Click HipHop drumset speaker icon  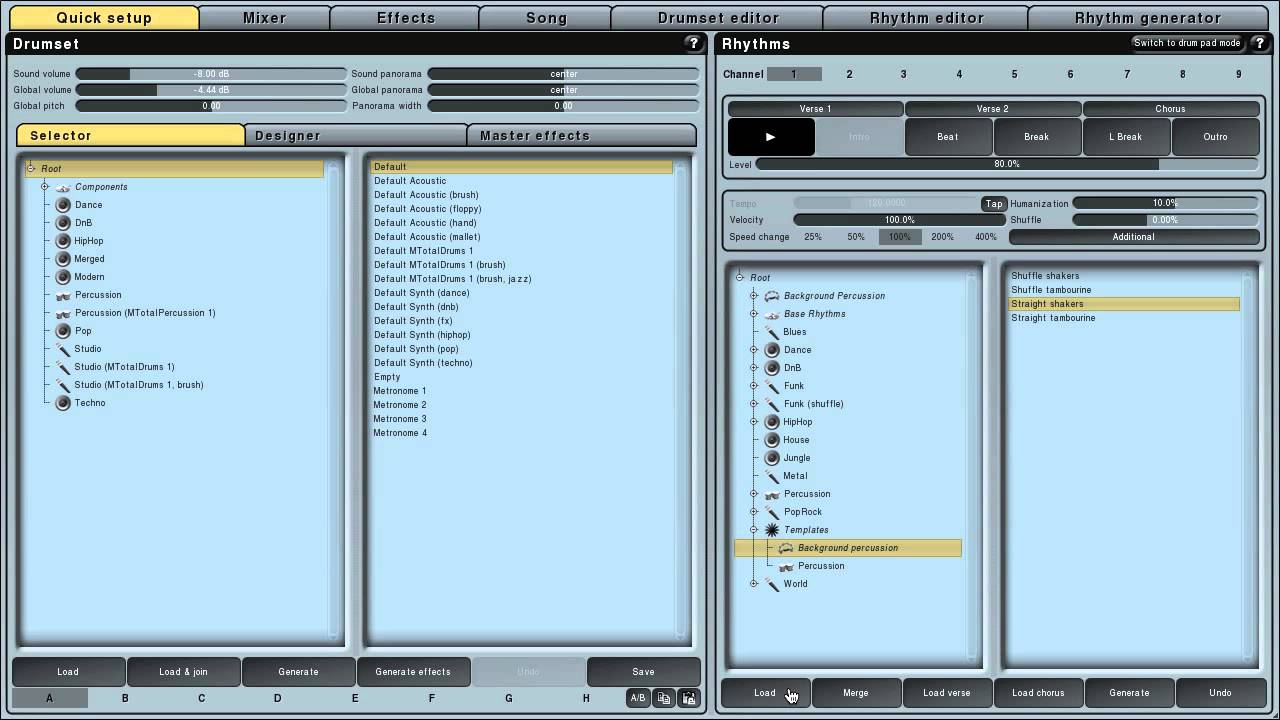(x=63, y=241)
